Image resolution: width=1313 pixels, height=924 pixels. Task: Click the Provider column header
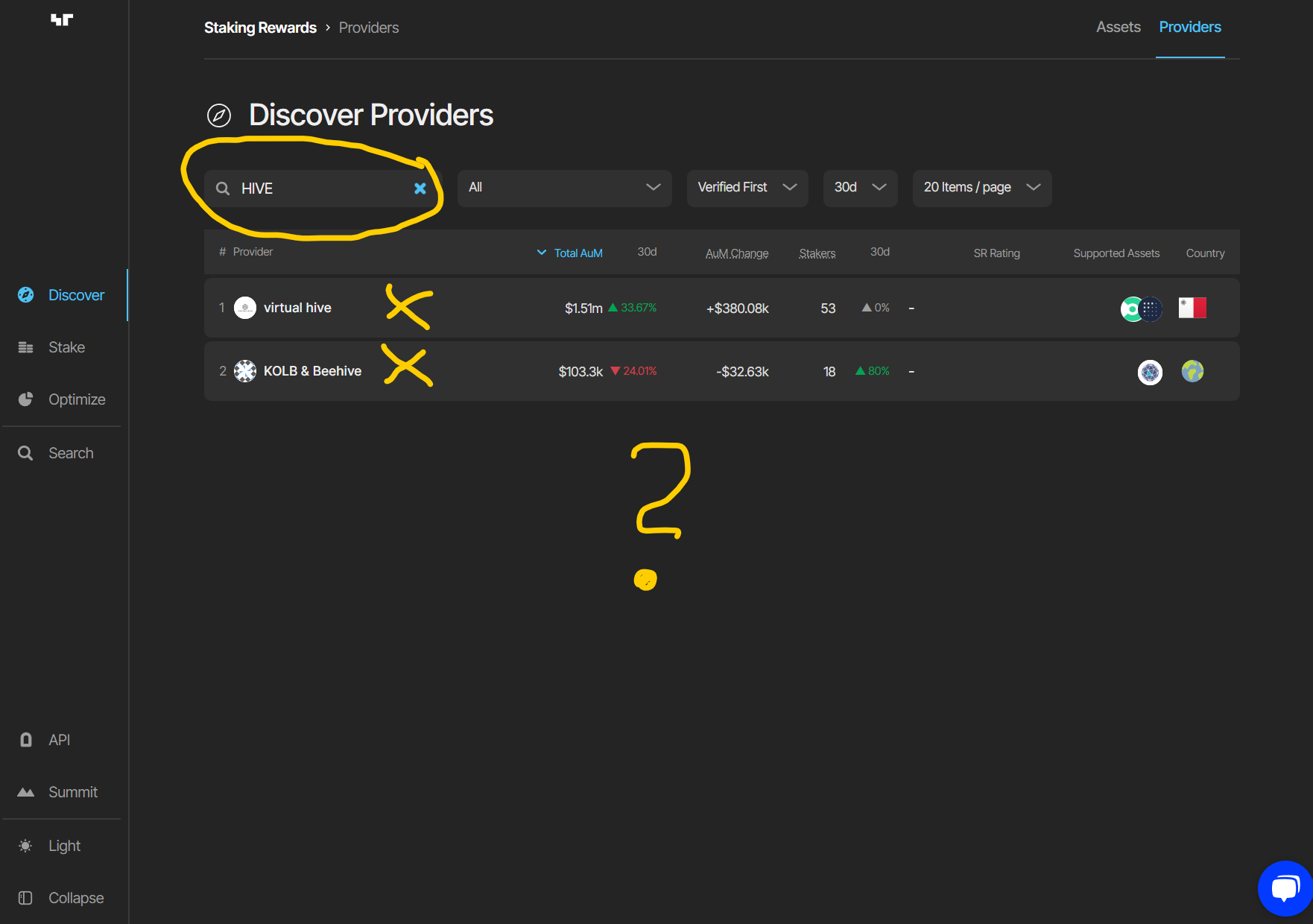pos(253,252)
